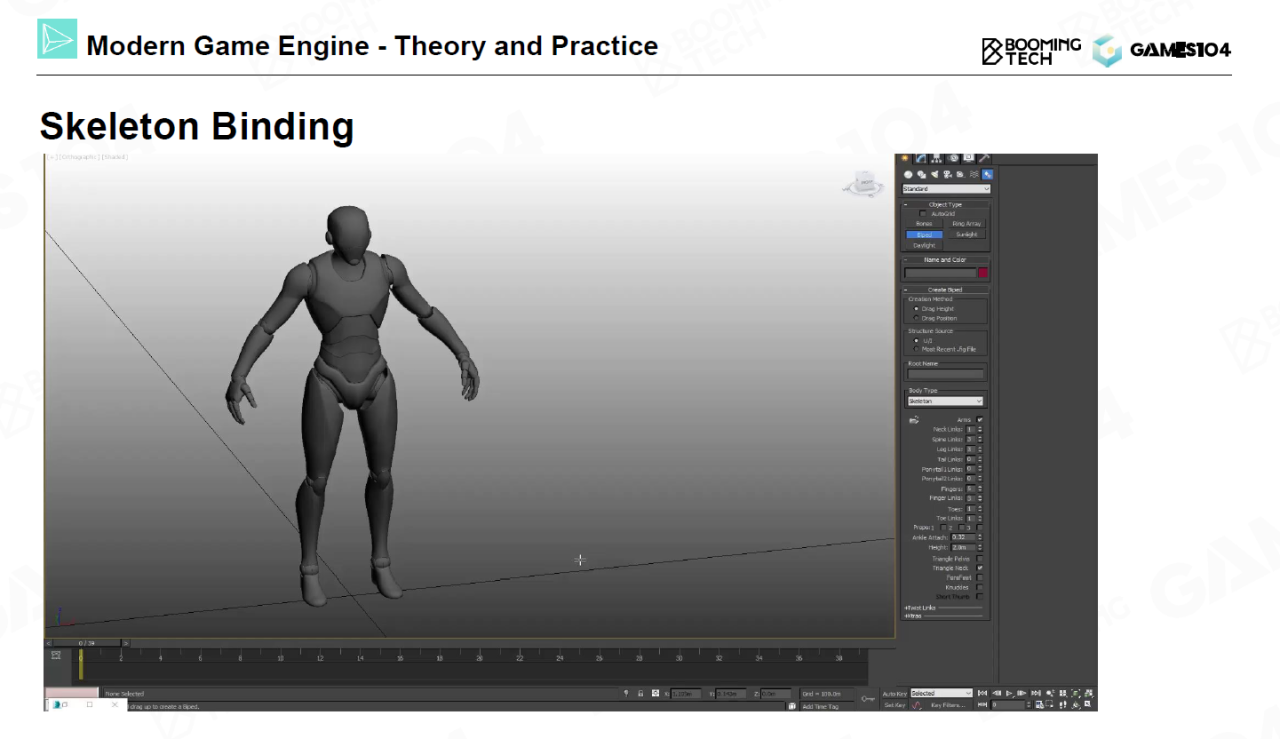Select the Geometry category sphere icon
Screen dimensions: 1280x739
[908, 174]
